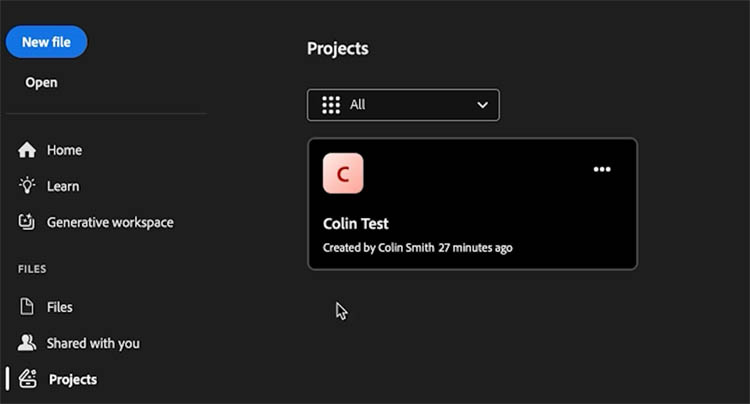The height and width of the screenshot is (404, 750).
Task: Go to Generative workspace
Action: tap(110, 222)
